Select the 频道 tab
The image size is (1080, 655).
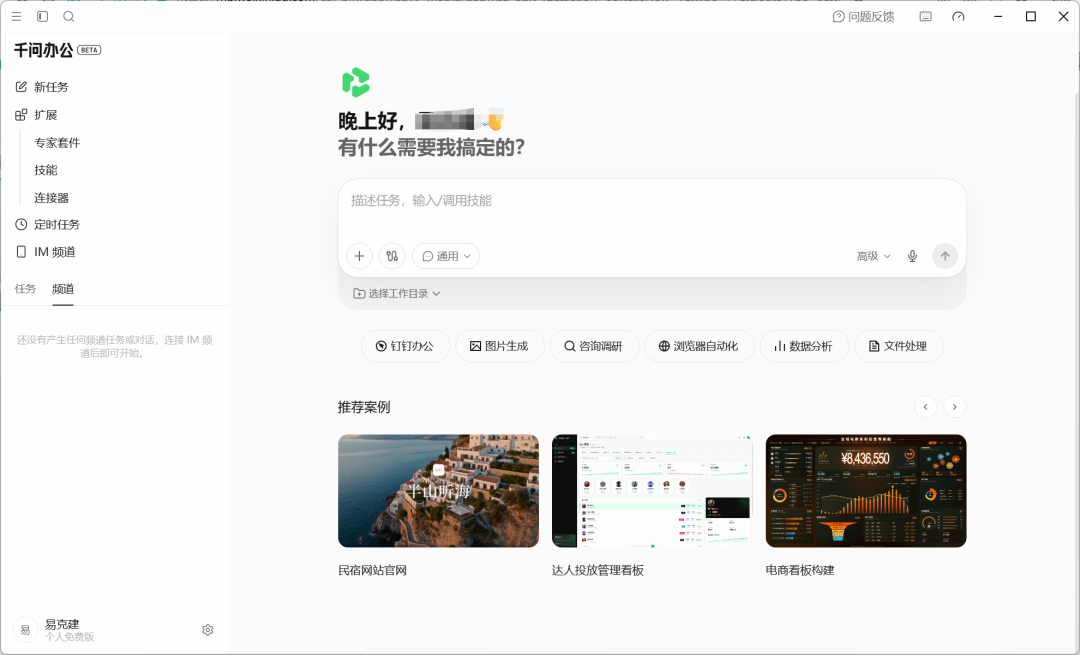pyautogui.click(x=63, y=289)
